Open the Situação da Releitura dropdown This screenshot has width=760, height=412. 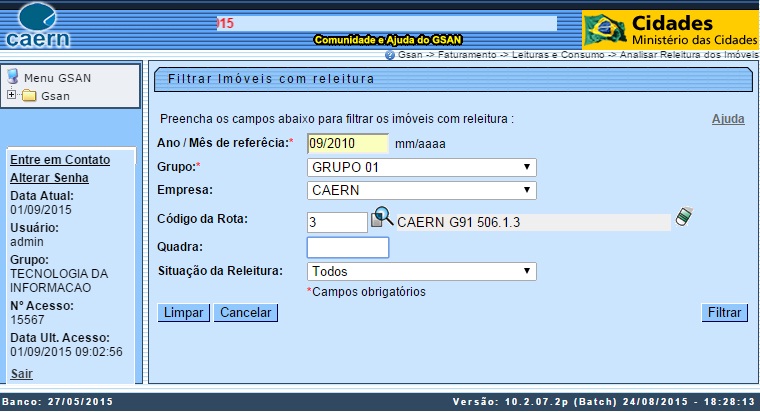pos(421,271)
